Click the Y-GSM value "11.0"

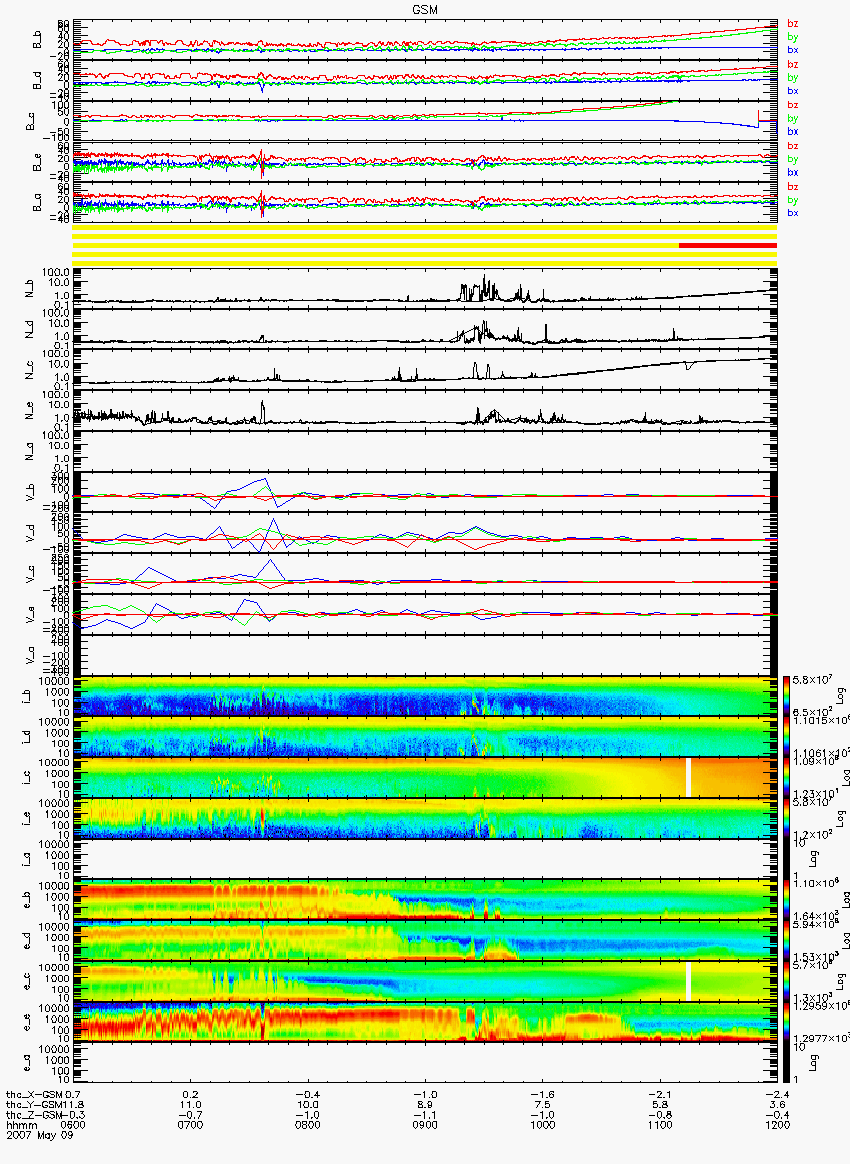(x=191, y=1105)
